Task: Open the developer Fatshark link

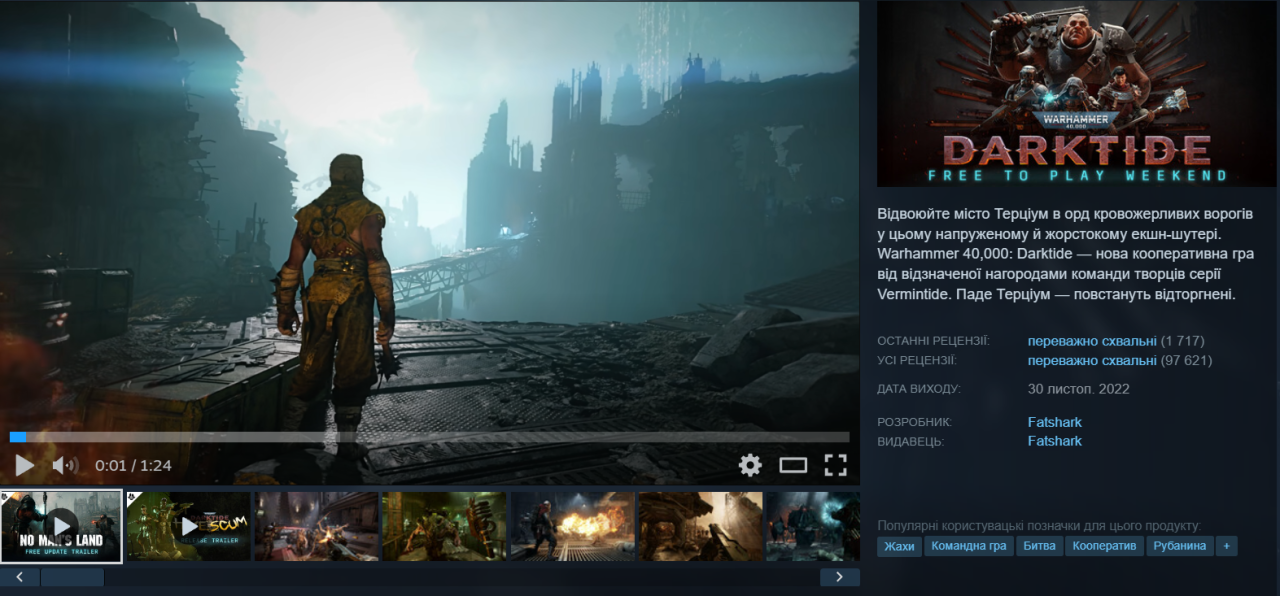Action: pos(1054,422)
